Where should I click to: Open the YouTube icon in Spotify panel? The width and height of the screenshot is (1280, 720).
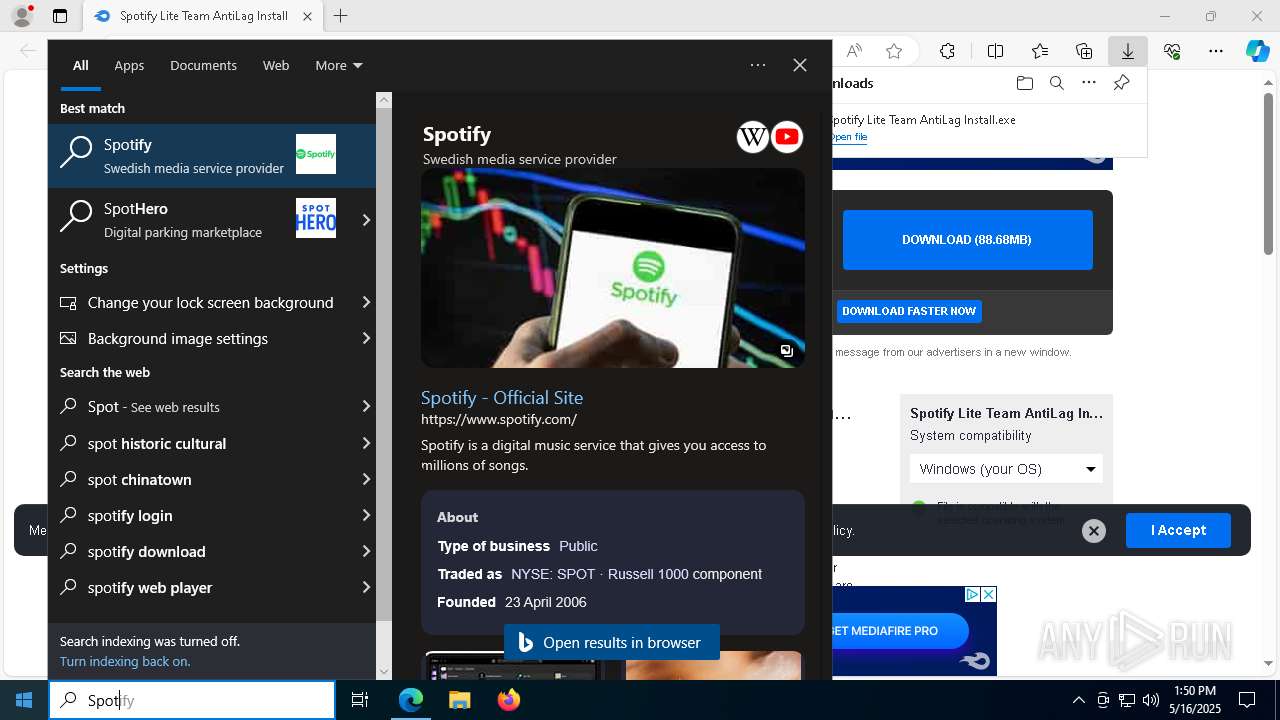pos(788,137)
